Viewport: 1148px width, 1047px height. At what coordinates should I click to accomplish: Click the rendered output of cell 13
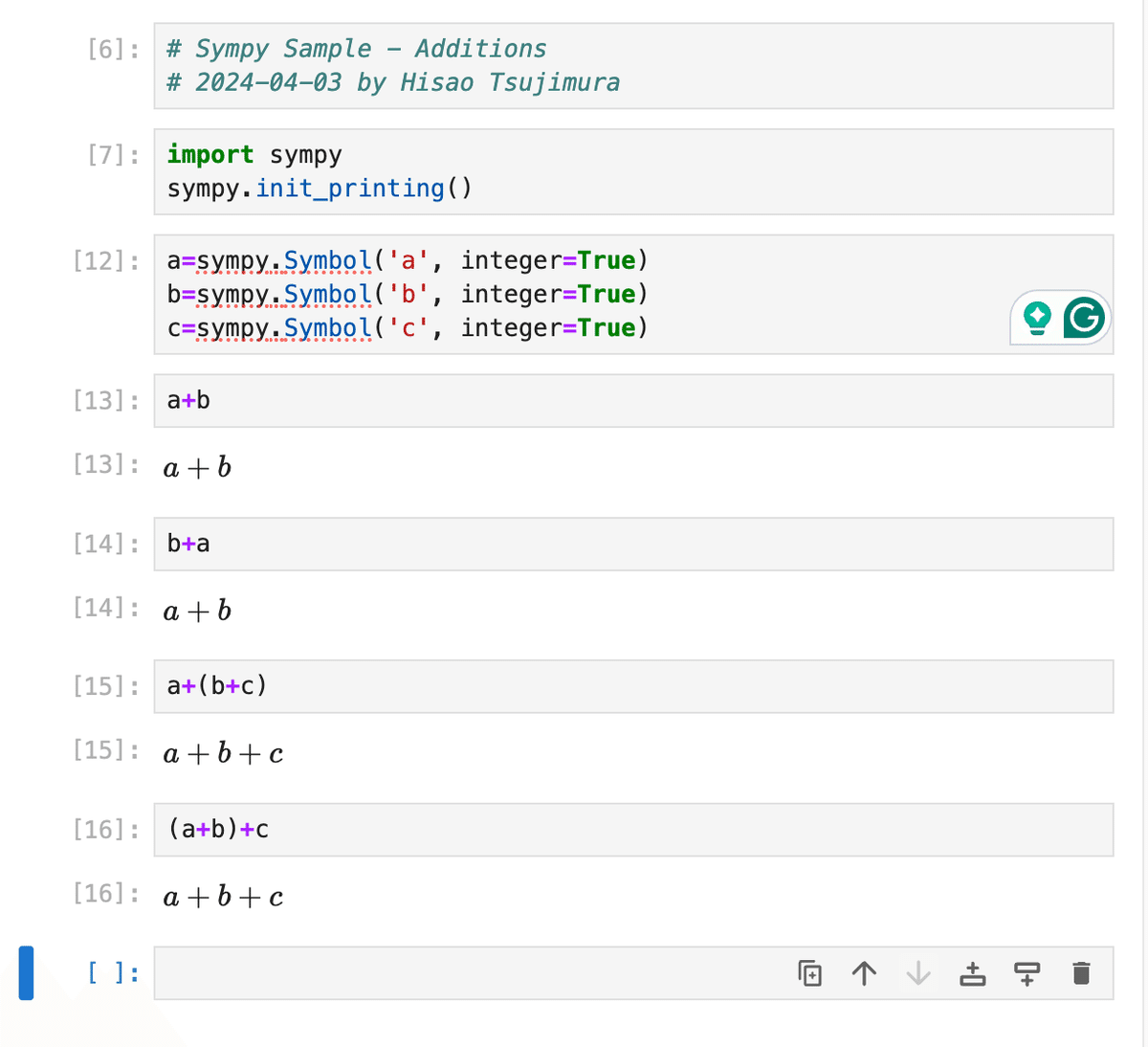[x=198, y=468]
